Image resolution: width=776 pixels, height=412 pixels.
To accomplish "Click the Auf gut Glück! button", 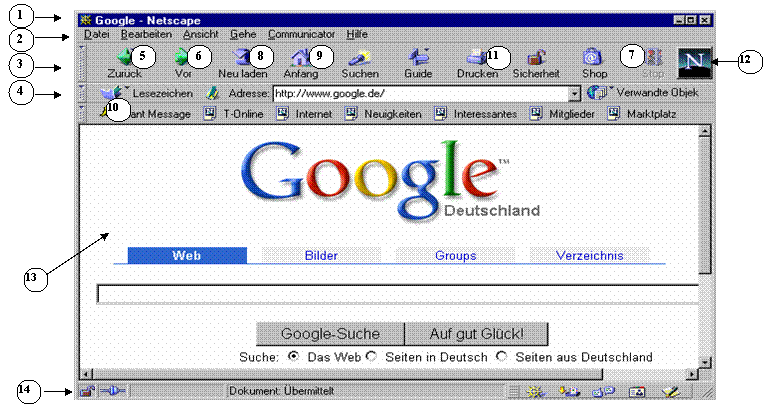I will [476, 333].
